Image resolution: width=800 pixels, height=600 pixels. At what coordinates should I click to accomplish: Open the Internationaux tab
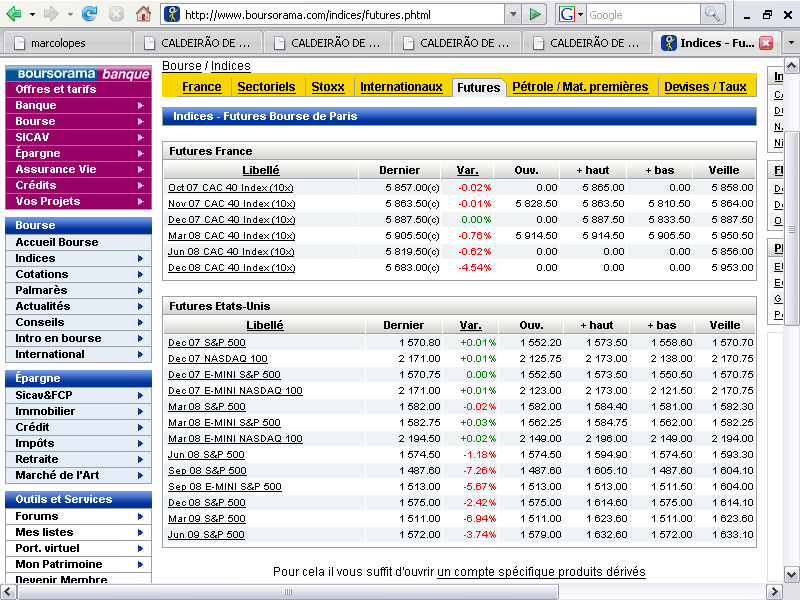point(401,87)
